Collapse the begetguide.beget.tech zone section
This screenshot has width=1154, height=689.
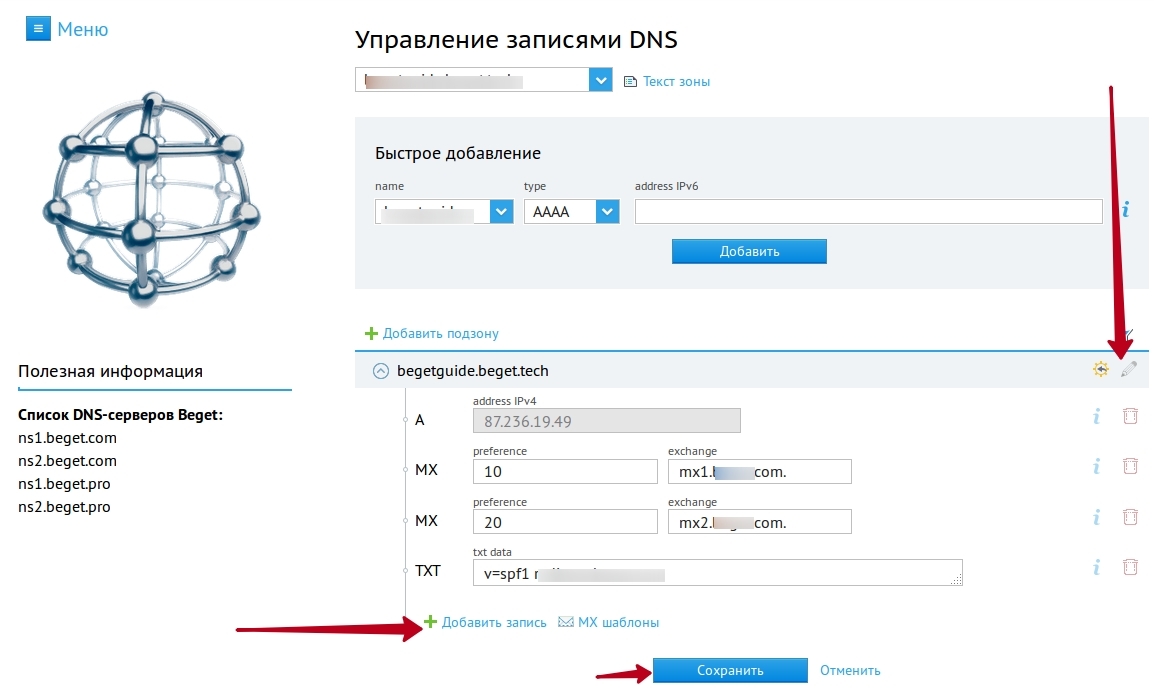pos(380,371)
